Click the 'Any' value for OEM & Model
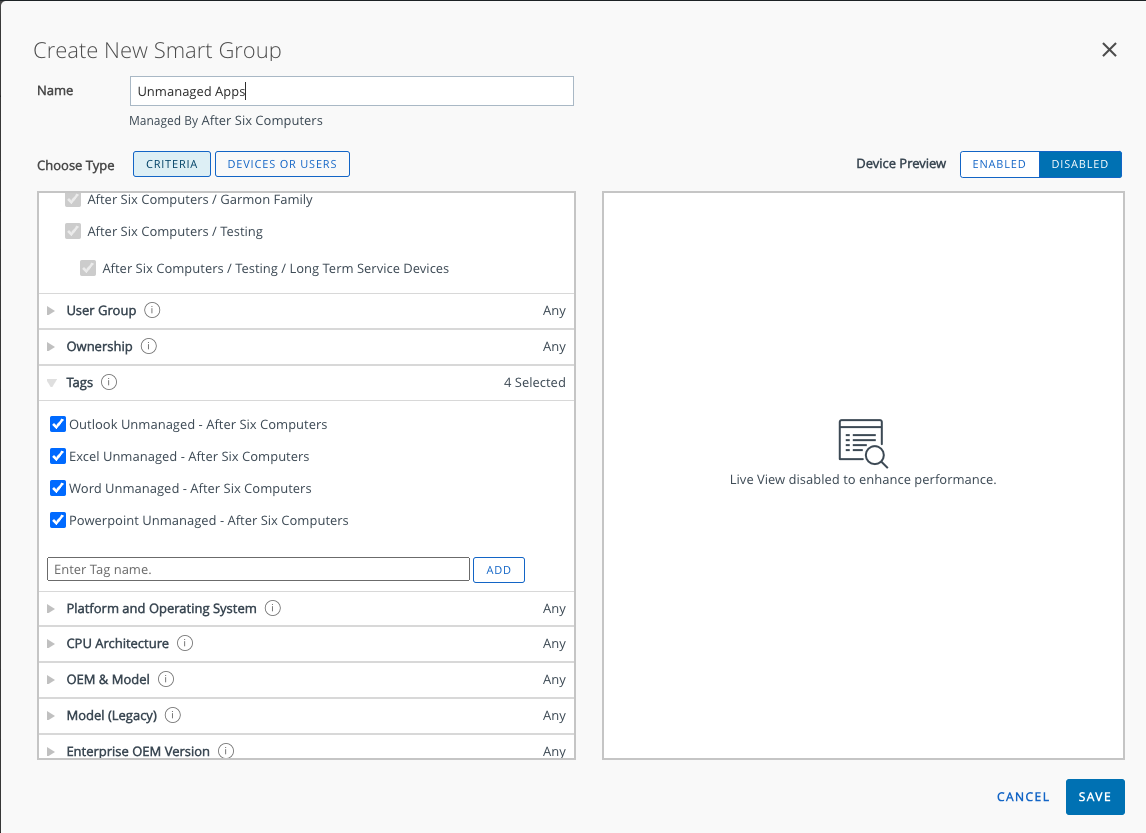The height and width of the screenshot is (833, 1146). pyautogui.click(x=554, y=680)
